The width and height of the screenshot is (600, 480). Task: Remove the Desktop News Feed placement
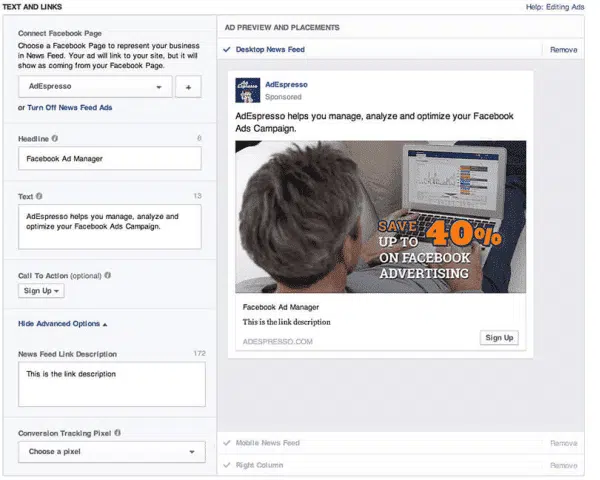(563, 49)
